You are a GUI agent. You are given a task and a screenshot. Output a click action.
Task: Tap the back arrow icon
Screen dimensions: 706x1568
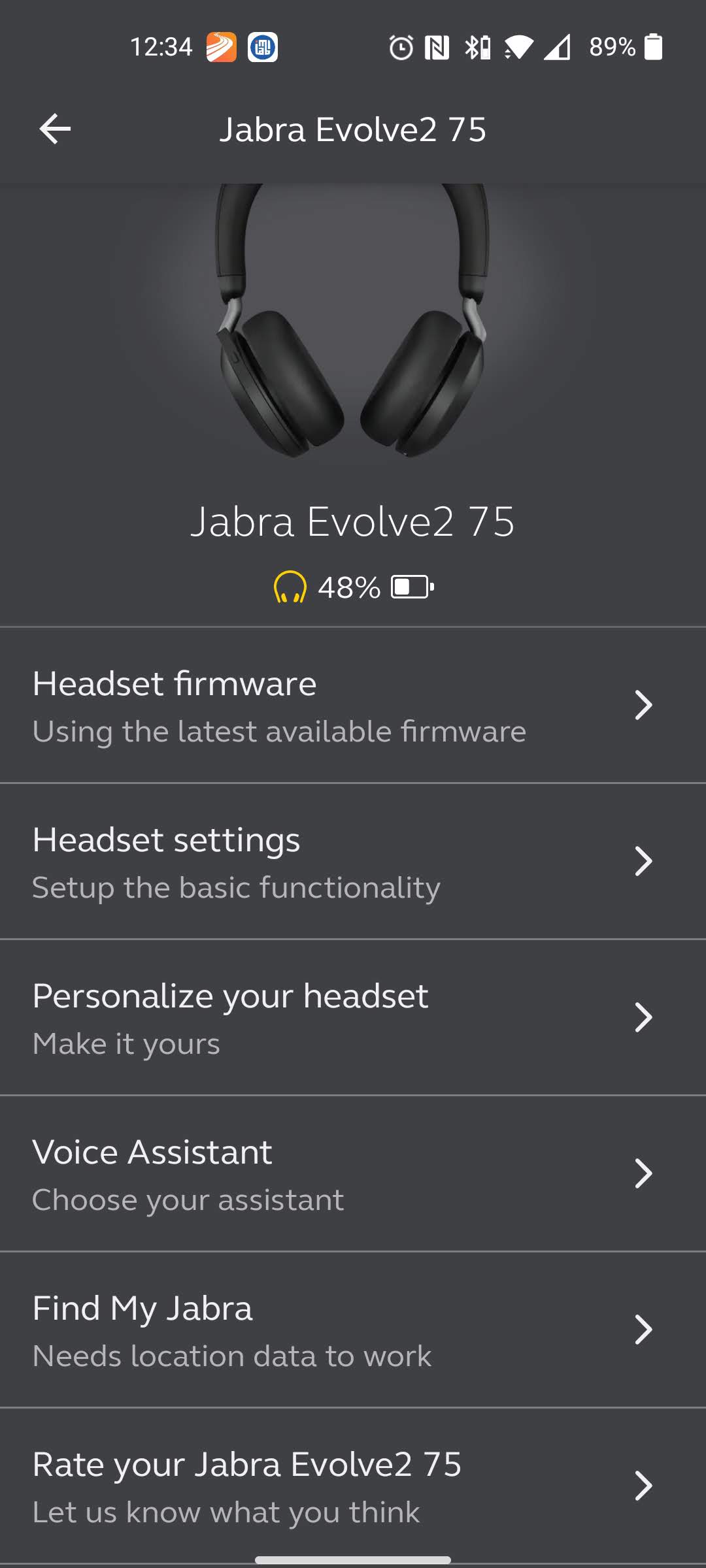click(x=55, y=129)
